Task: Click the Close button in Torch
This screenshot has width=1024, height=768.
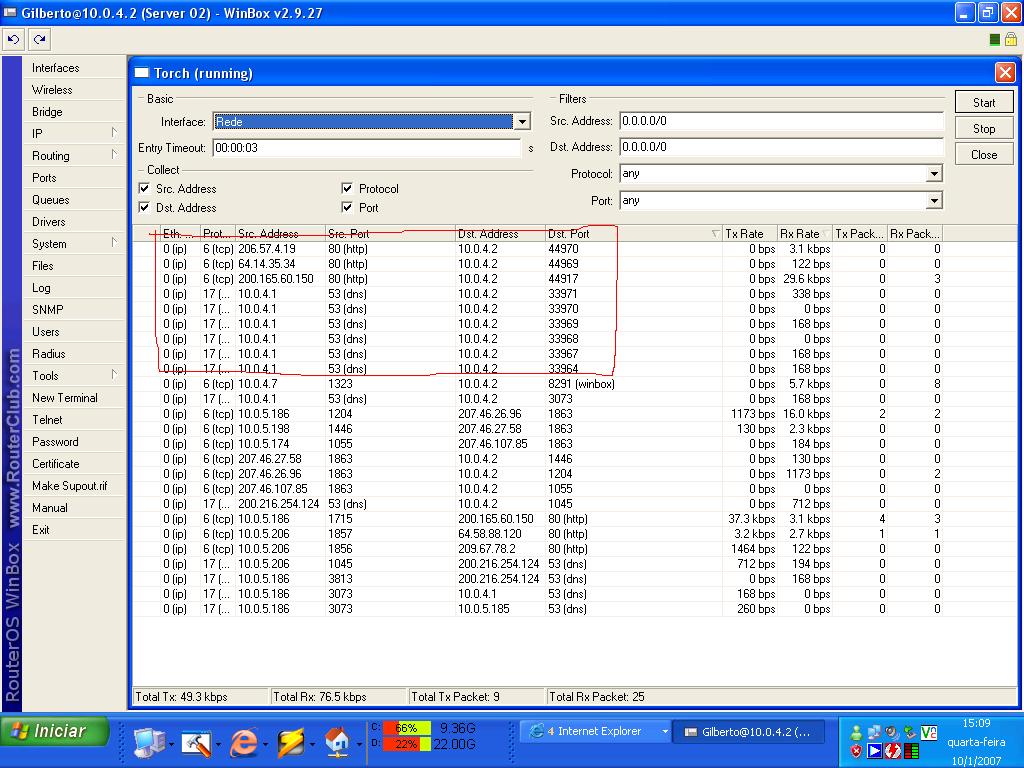Action: pyautogui.click(x=984, y=155)
